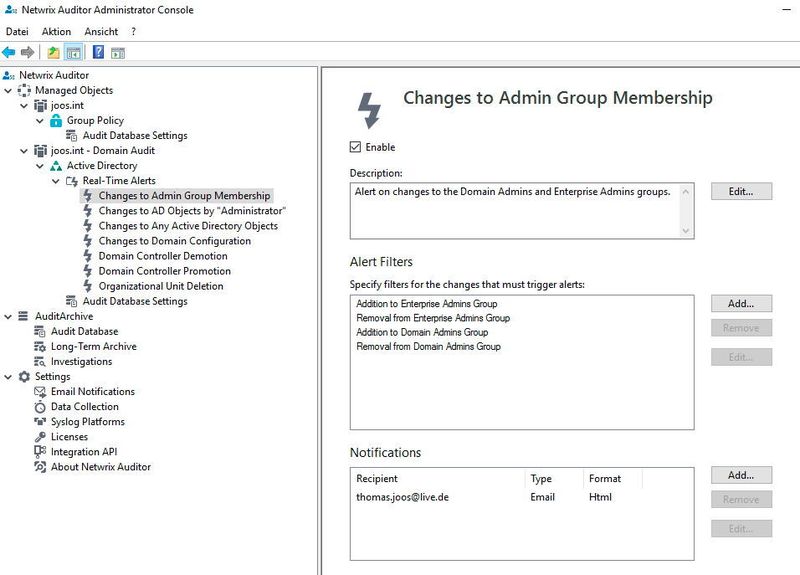The height and width of the screenshot is (575, 800).
Task: Collapse the Active Directory node
Action: click(40, 166)
